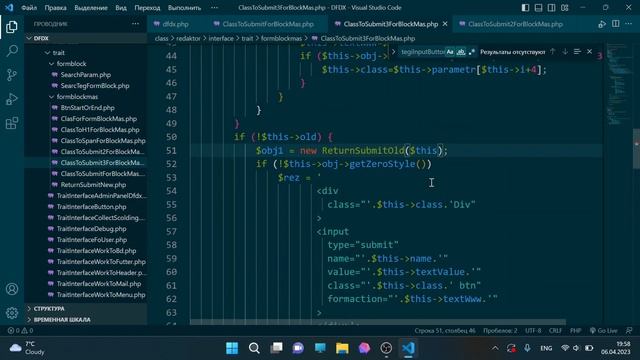Screen dimensions: 640x360
Task: Go to previous match arrow in find widget
Action: (553, 52)
